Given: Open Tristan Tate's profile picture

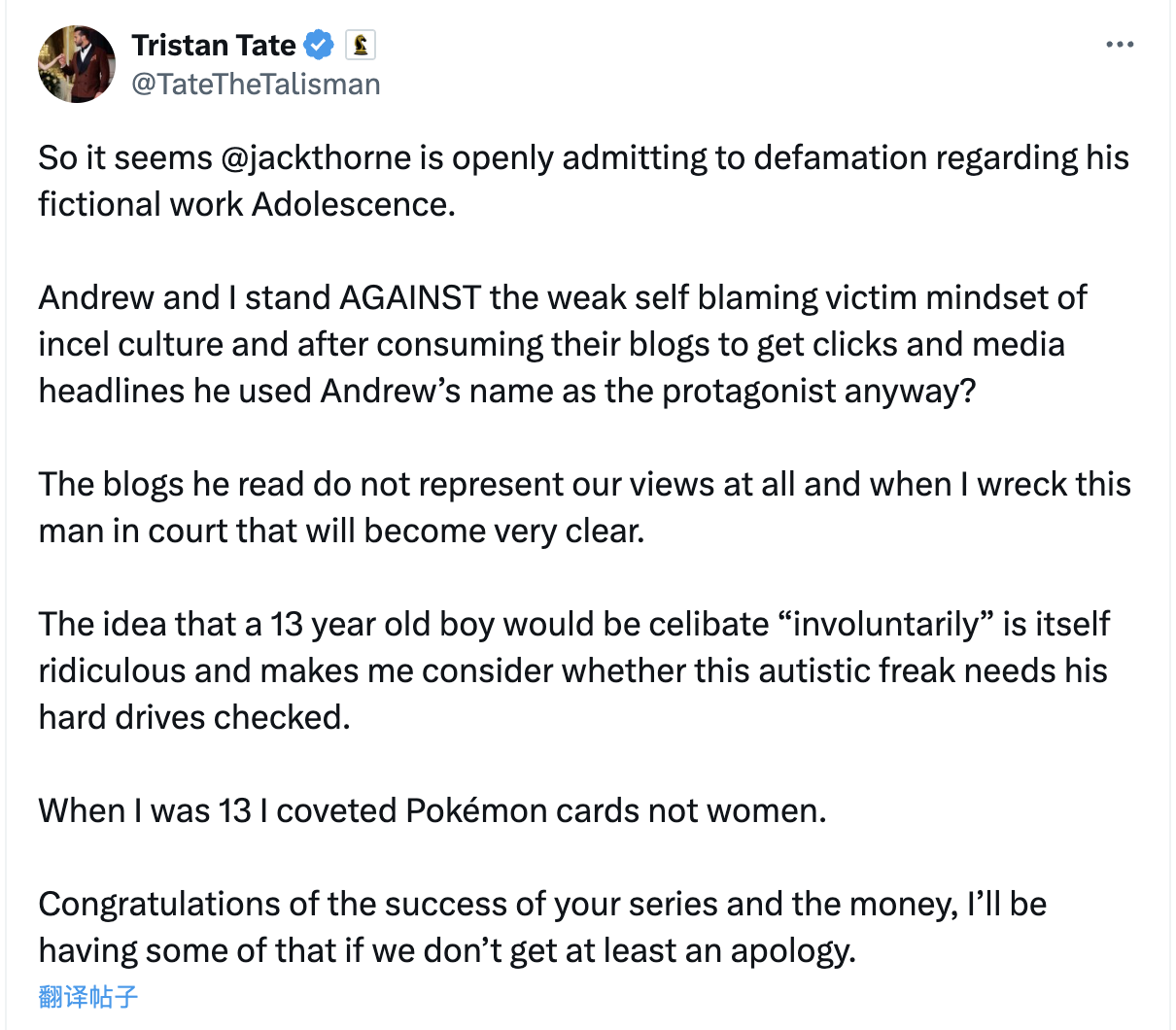Looking at the screenshot, I should 77,64.
